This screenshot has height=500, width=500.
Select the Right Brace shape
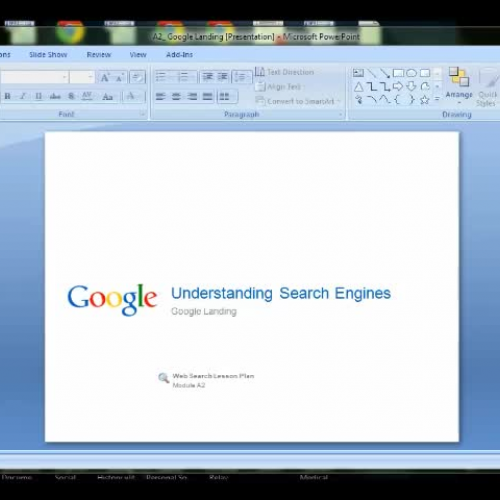pos(412,99)
